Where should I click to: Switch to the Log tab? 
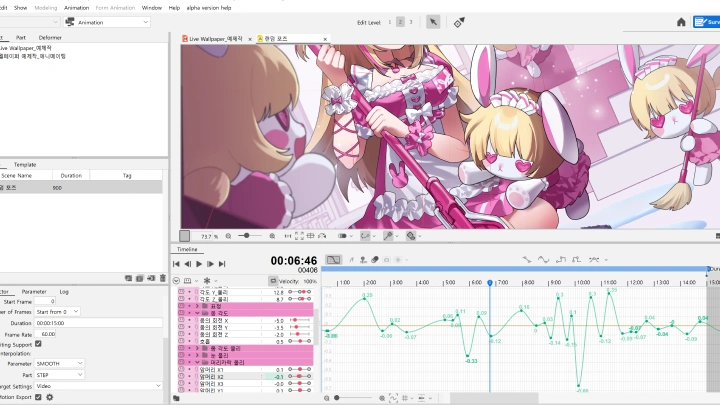[64, 292]
